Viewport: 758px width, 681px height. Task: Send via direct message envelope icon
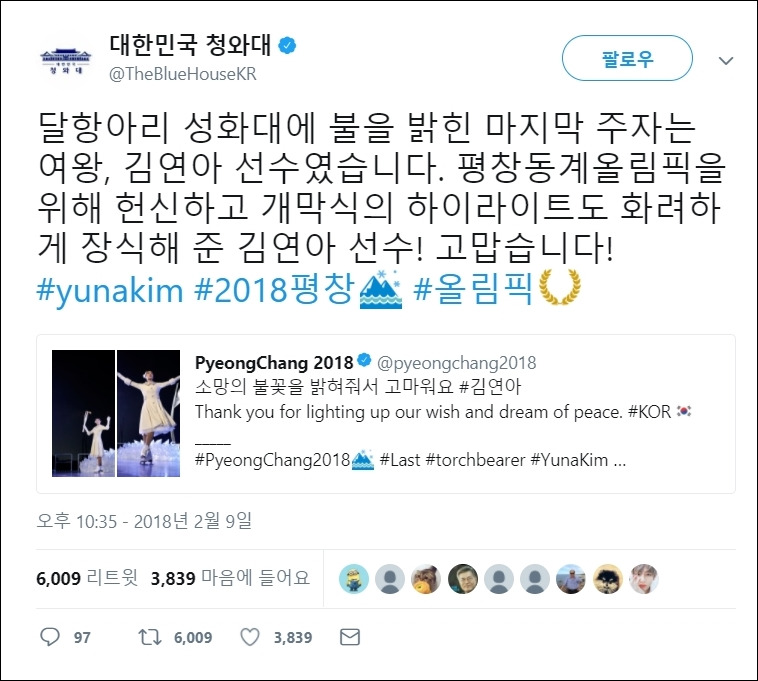[x=350, y=637]
